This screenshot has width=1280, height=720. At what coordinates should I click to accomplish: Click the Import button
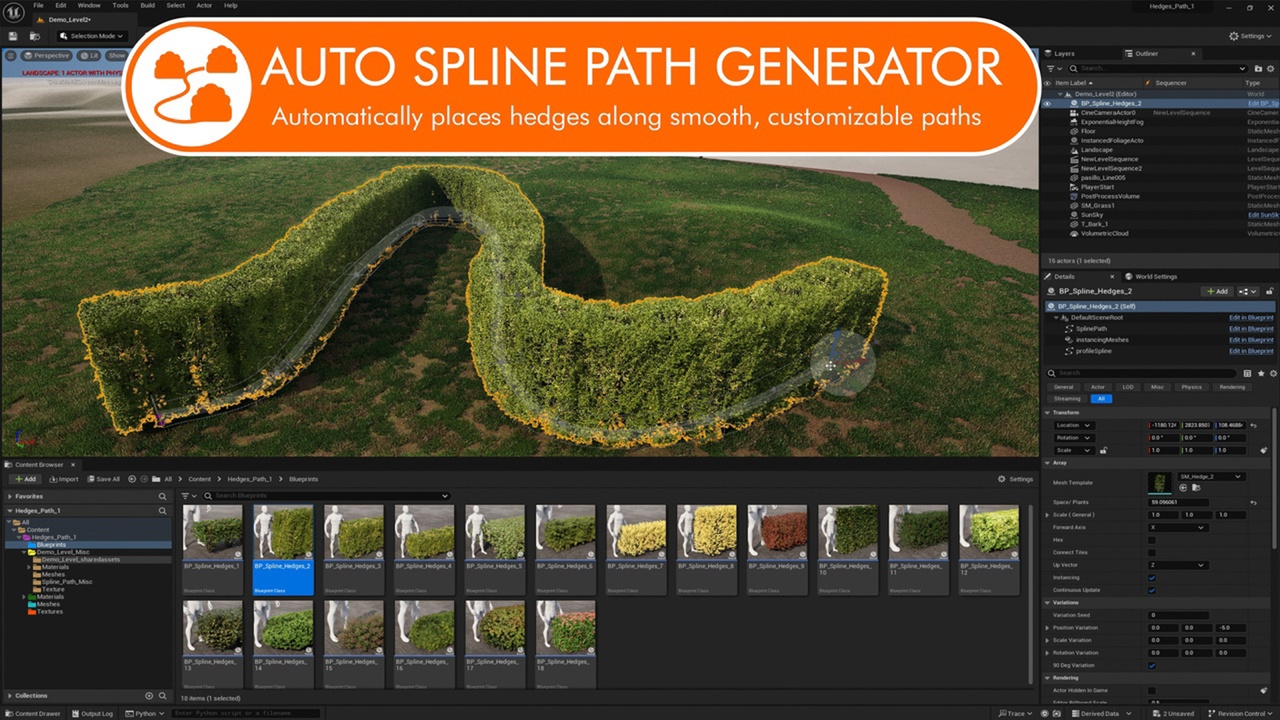point(64,479)
